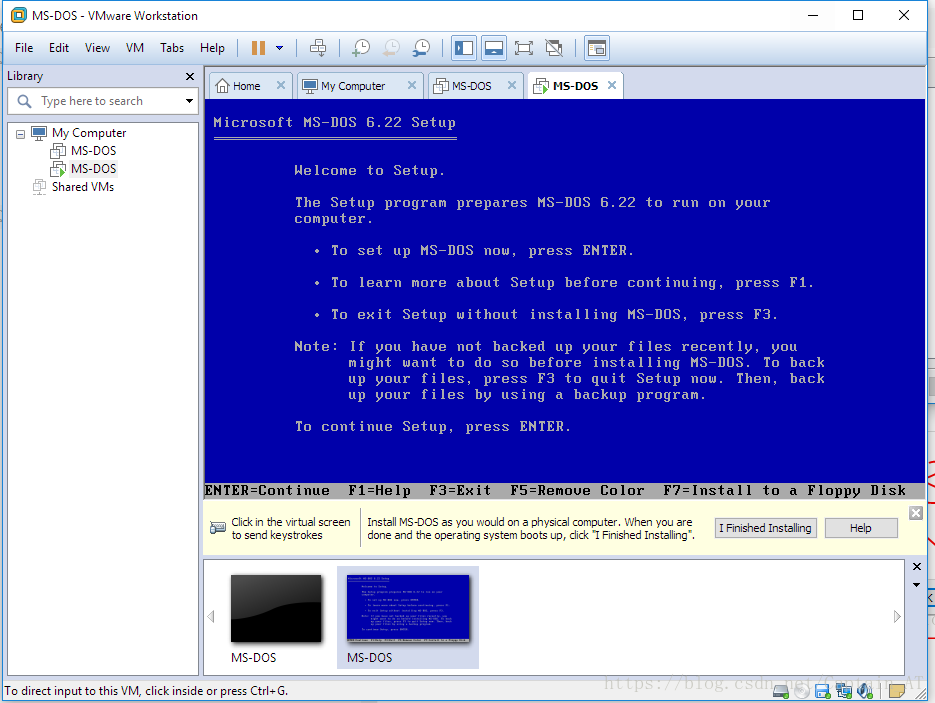Toggle console view toolbar icon
This screenshot has width=935, height=703.
[x=596, y=48]
